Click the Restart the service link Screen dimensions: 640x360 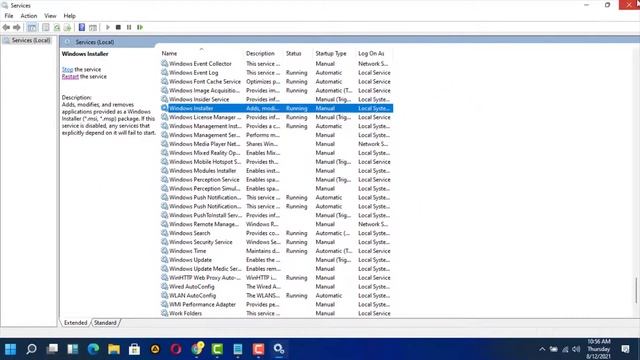70,76
